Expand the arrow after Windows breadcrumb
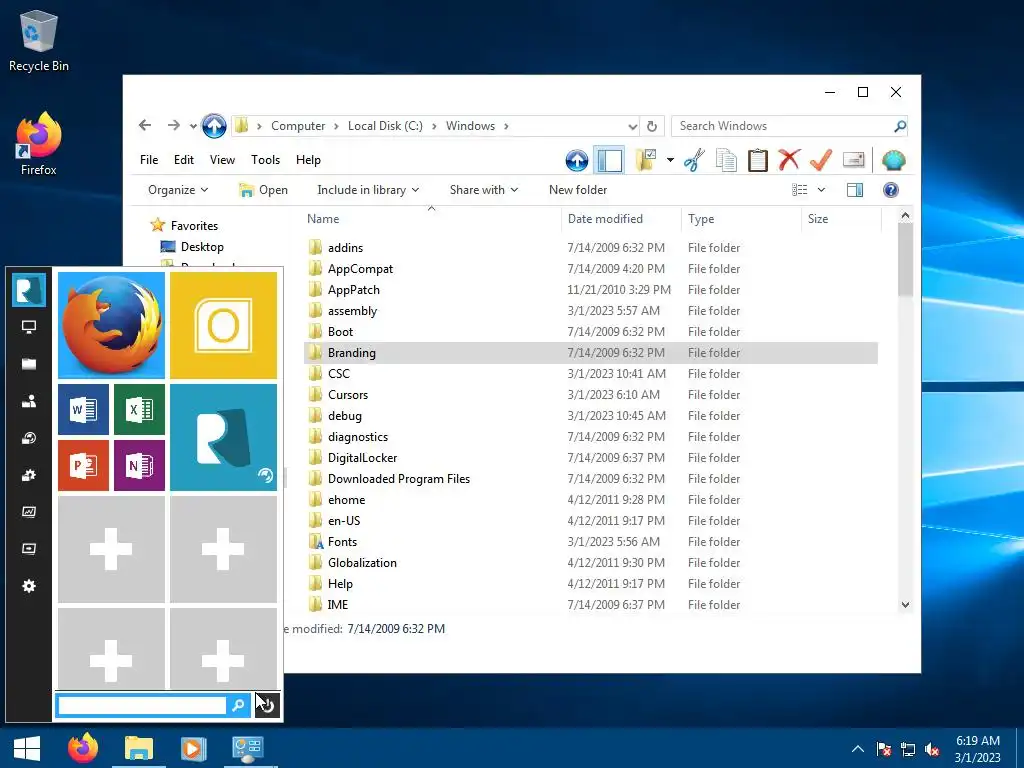Image resolution: width=1024 pixels, height=768 pixels. pyautogui.click(x=506, y=126)
